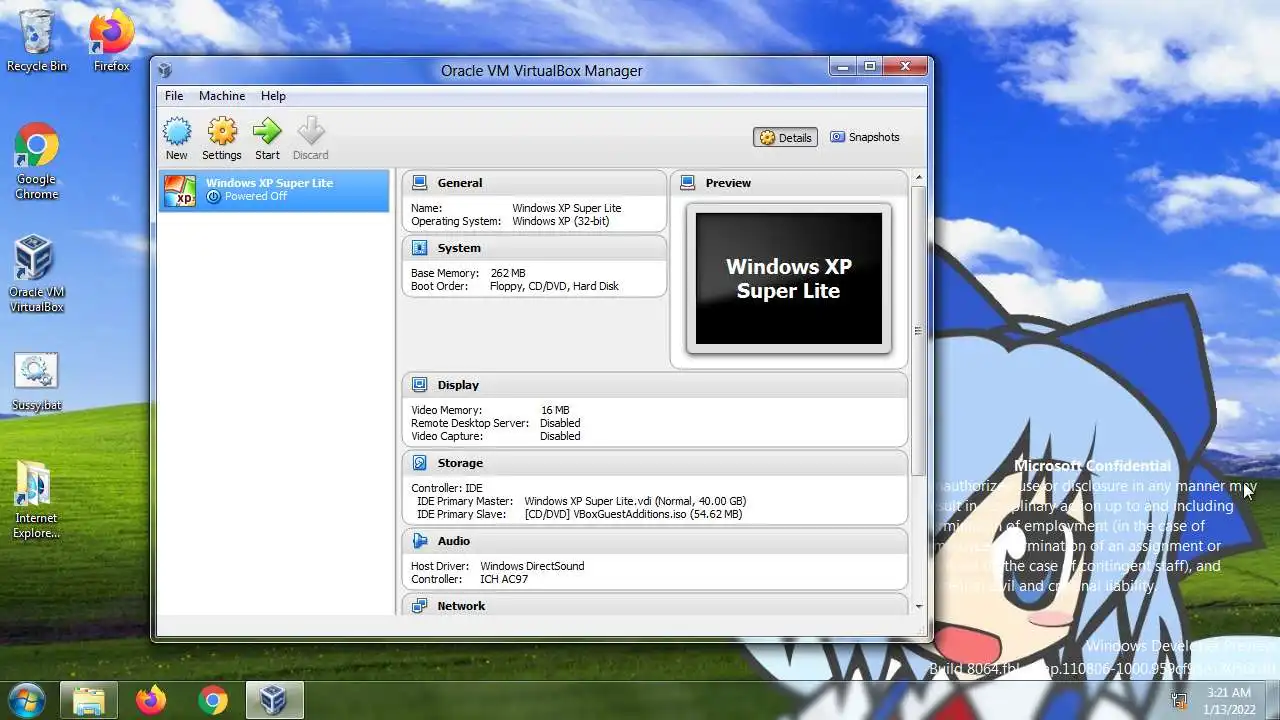Click the Display section header
Image resolution: width=1280 pixels, height=720 pixels.
click(x=655, y=385)
